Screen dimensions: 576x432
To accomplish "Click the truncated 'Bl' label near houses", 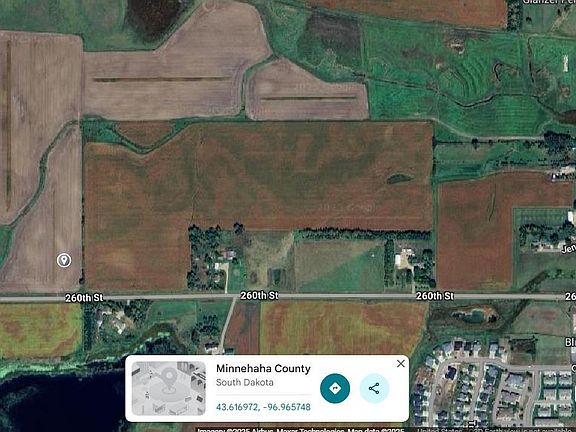I will click(x=570, y=342).
